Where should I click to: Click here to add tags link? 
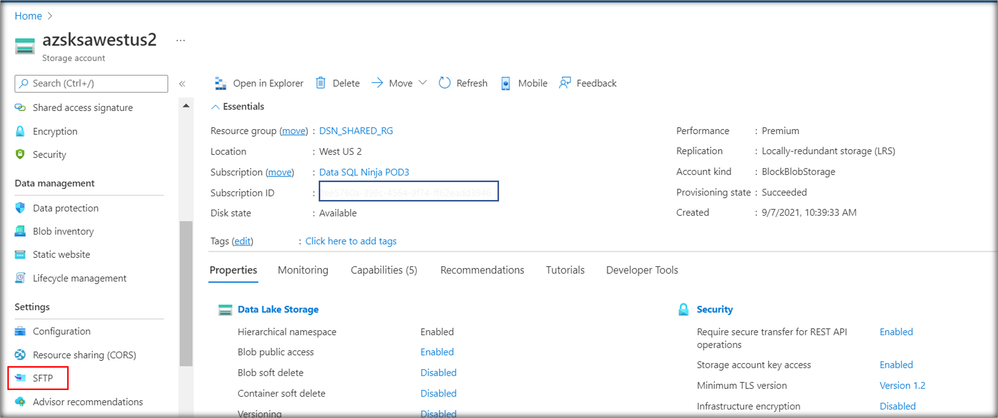[350, 241]
